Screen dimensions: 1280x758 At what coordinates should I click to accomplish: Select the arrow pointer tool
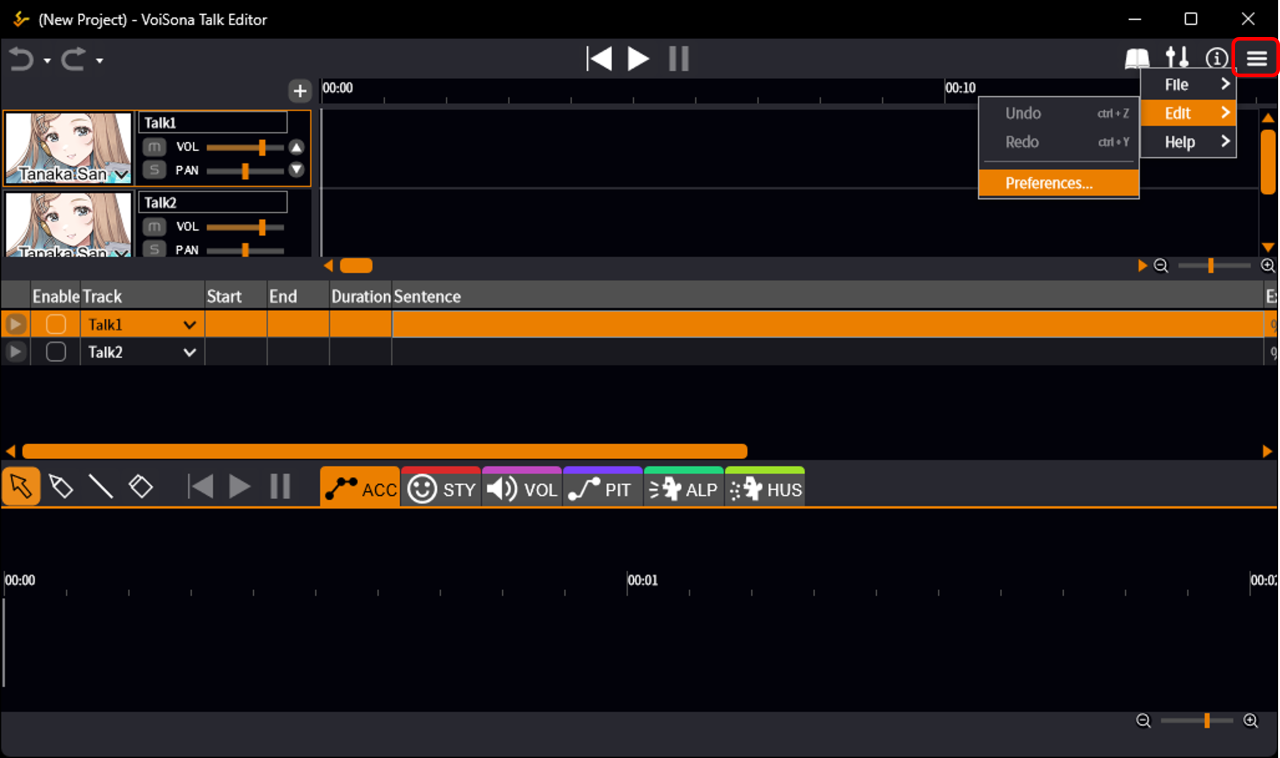21,487
